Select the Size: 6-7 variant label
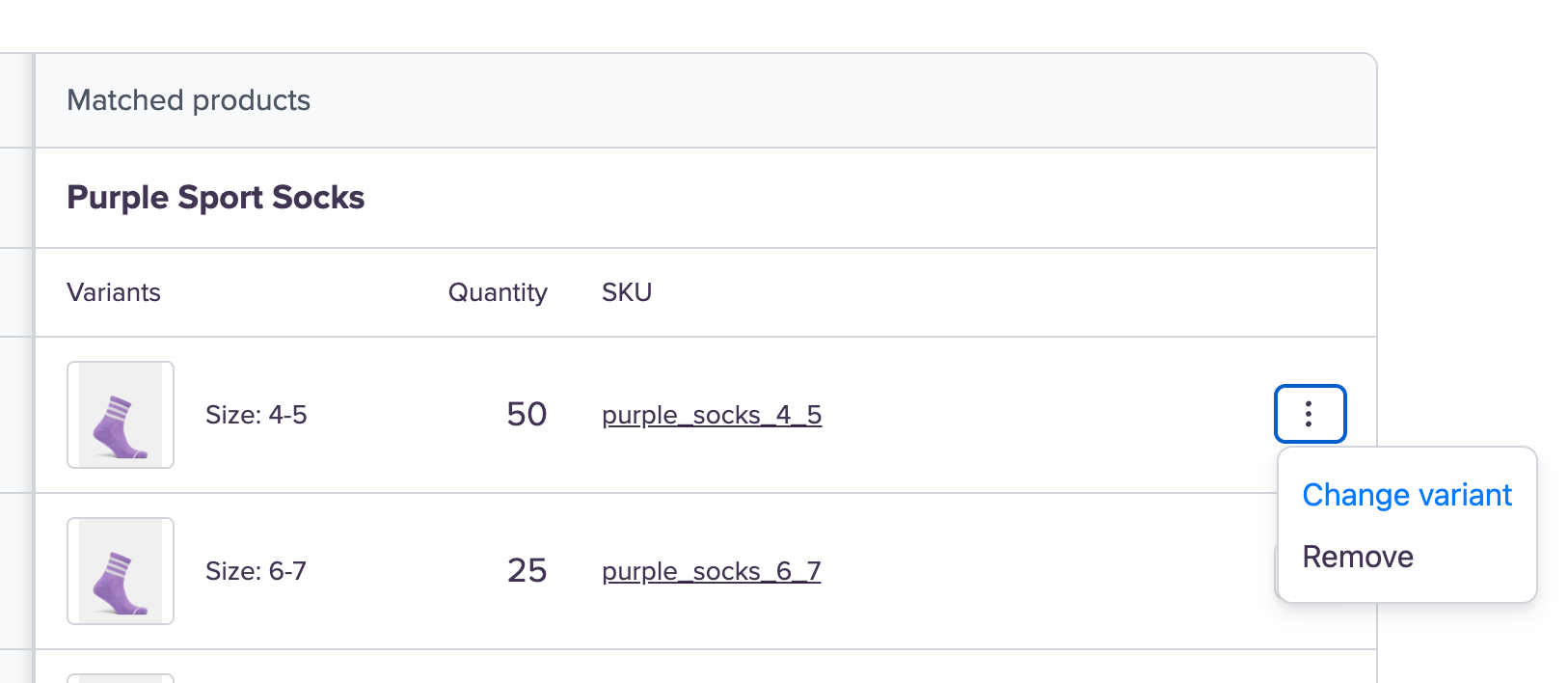Image resolution: width=1568 pixels, height=683 pixels. (256, 571)
